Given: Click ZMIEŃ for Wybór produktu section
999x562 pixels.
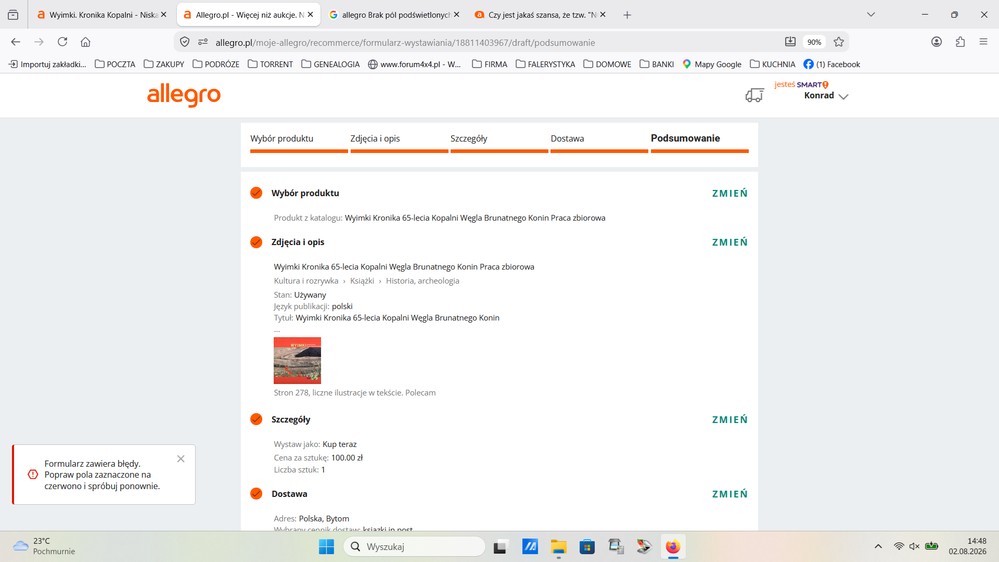Looking at the screenshot, I should pyautogui.click(x=730, y=194).
